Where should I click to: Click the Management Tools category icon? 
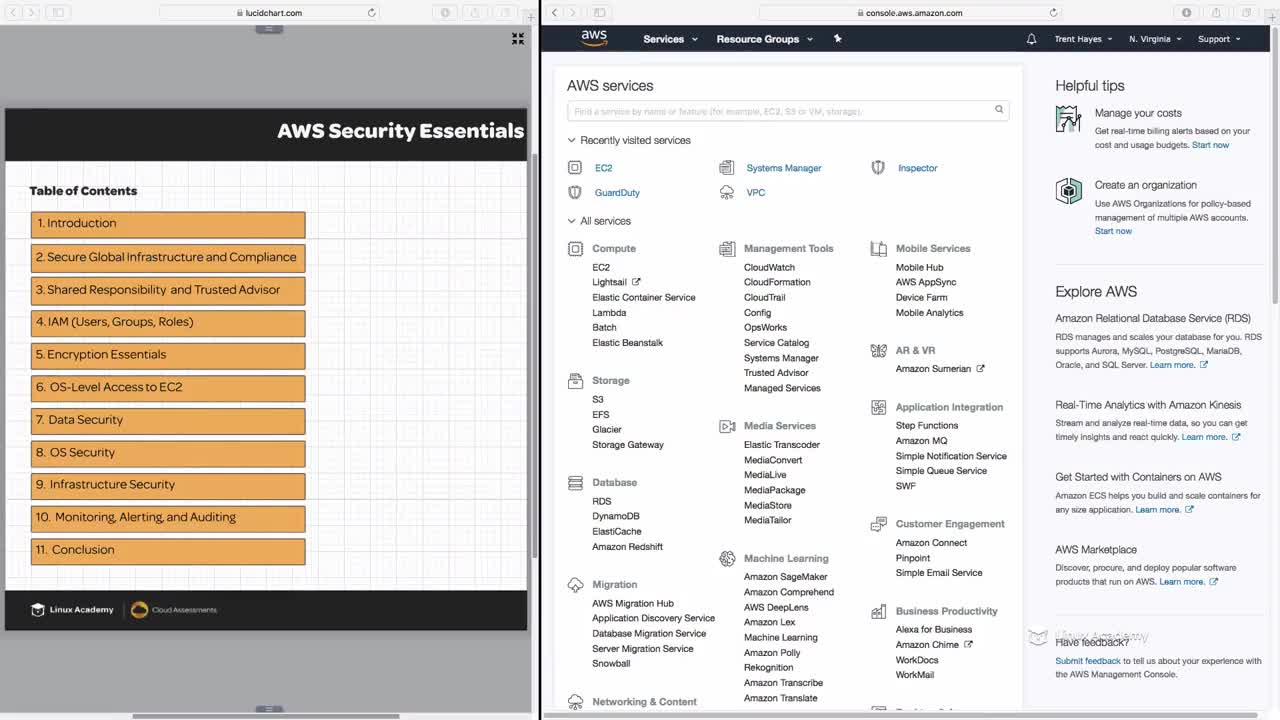(727, 249)
